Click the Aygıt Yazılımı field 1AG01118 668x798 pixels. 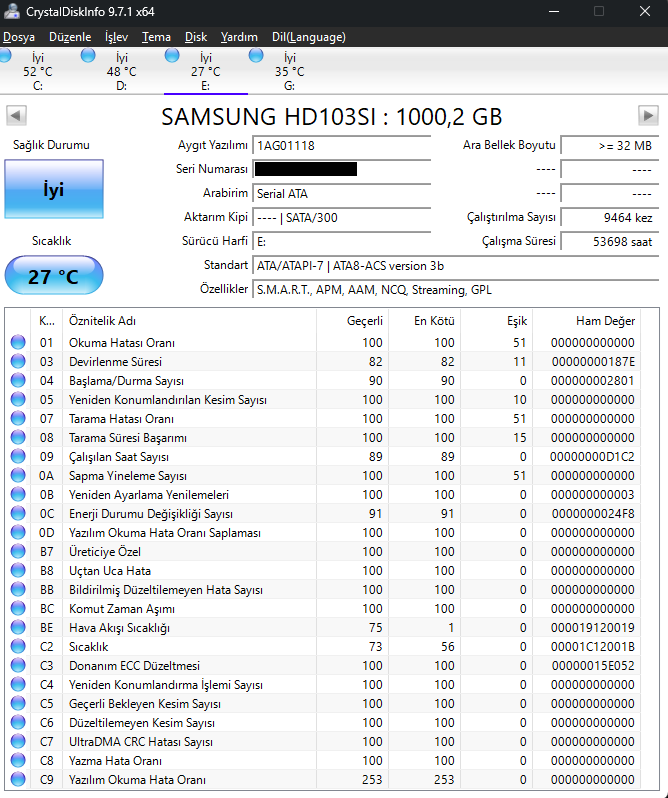pyautogui.click(x=341, y=146)
